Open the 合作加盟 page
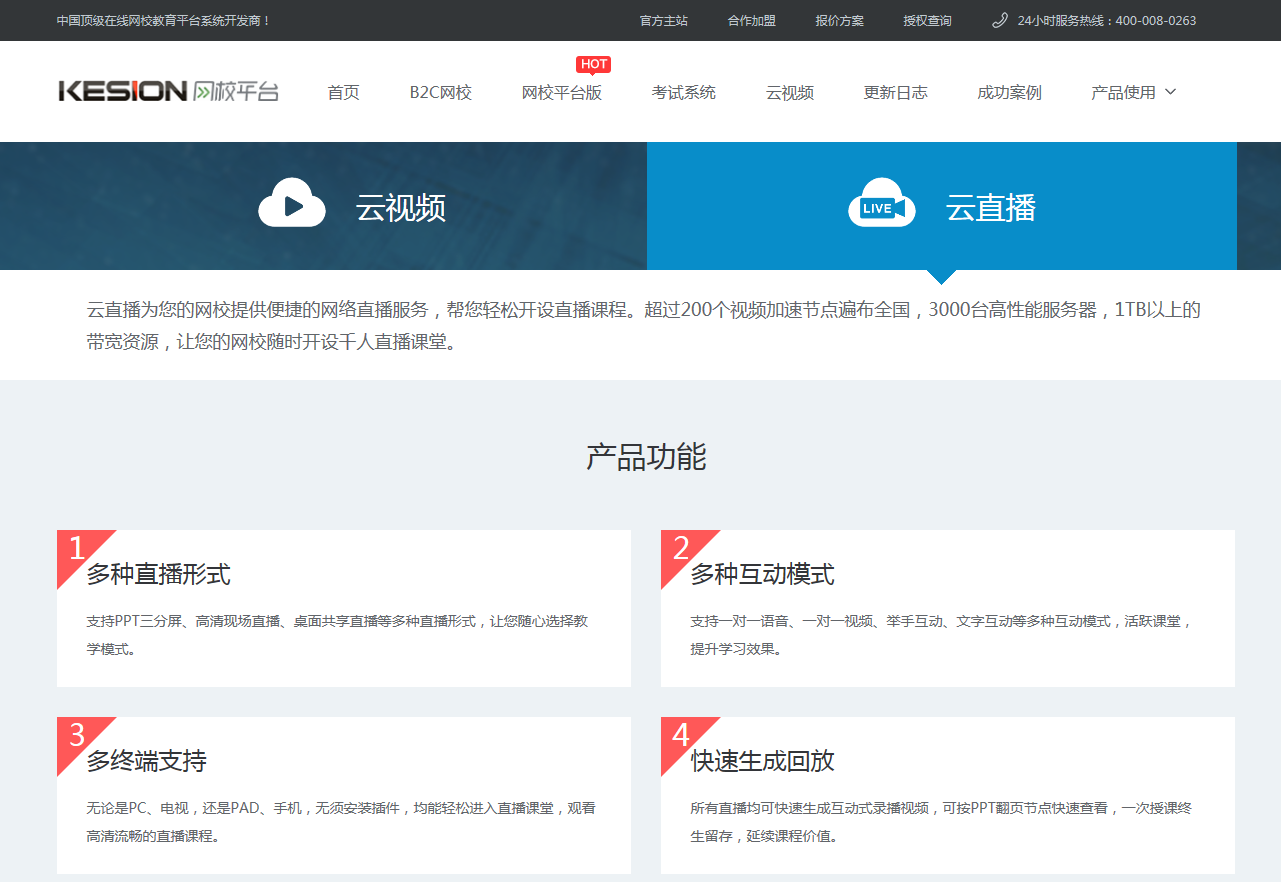The height and width of the screenshot is (882, 1281). pyautogui.click(x=752, y=19)
